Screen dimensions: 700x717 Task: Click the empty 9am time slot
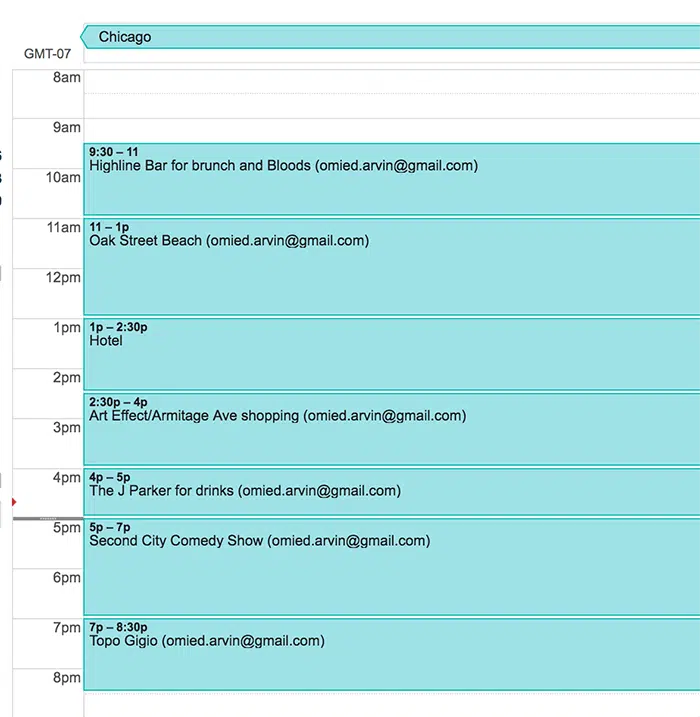coord(390,131)
